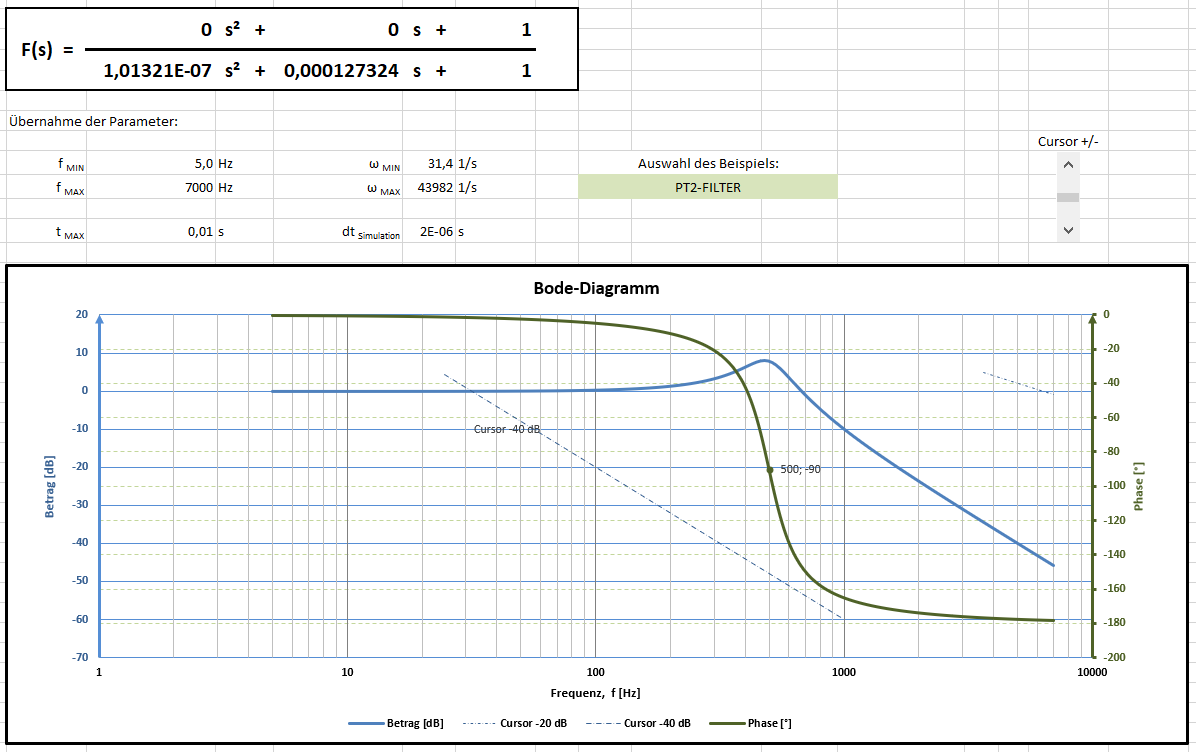
Task: Click the Cursor scroll down arrow
Action: 1068,230
